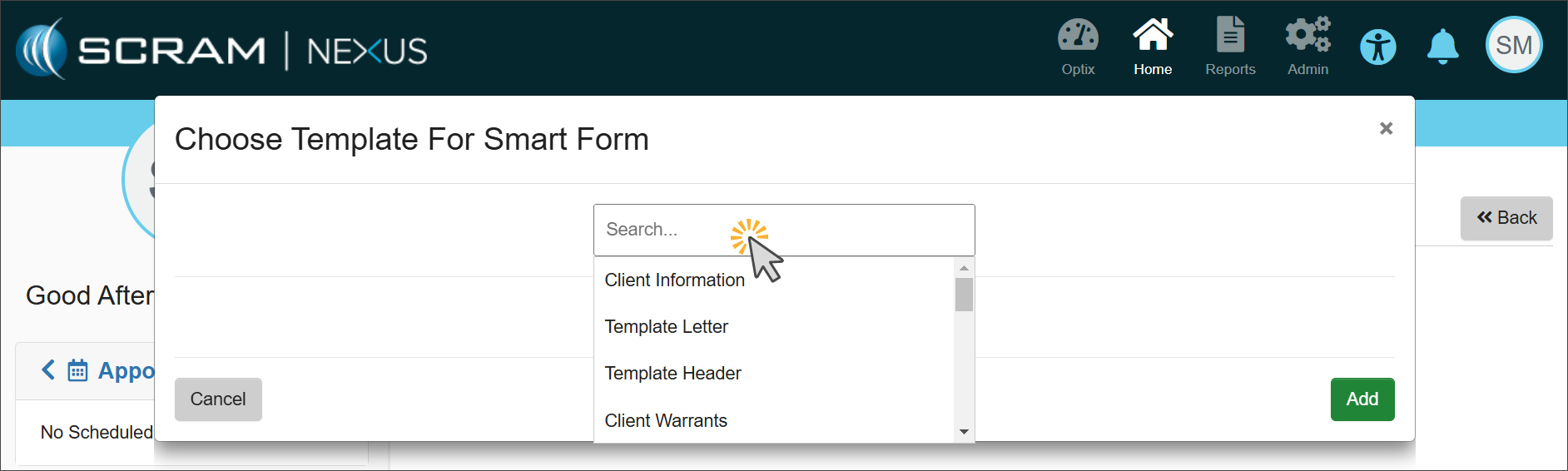Select Client Warrants template option
This screenshot has width=1568, height=471.
[x=666, y=421]
